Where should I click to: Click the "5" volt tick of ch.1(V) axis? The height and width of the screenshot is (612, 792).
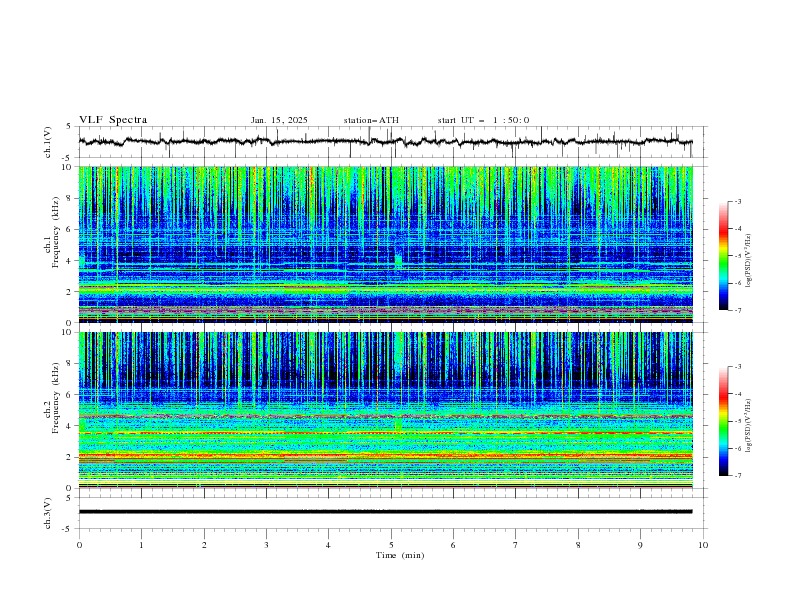69,127
